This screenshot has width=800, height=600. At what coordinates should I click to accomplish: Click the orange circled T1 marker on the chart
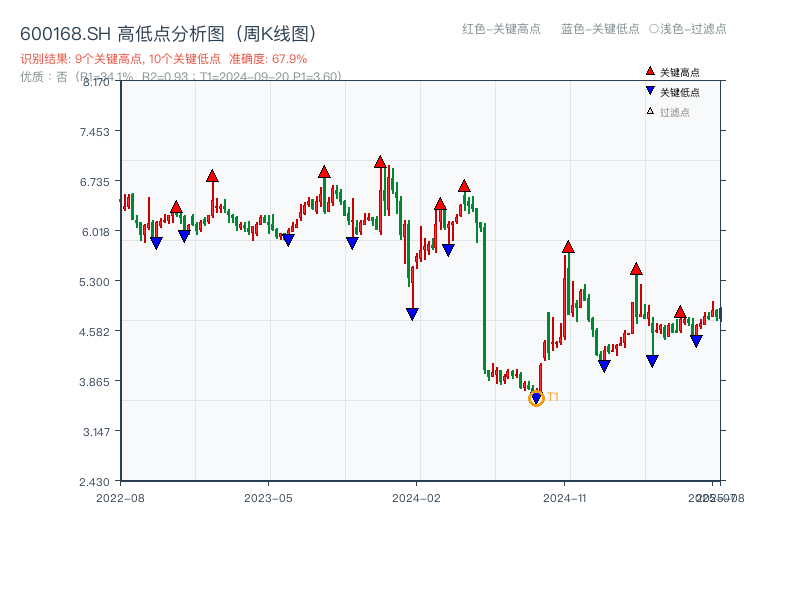click(536, 398)
